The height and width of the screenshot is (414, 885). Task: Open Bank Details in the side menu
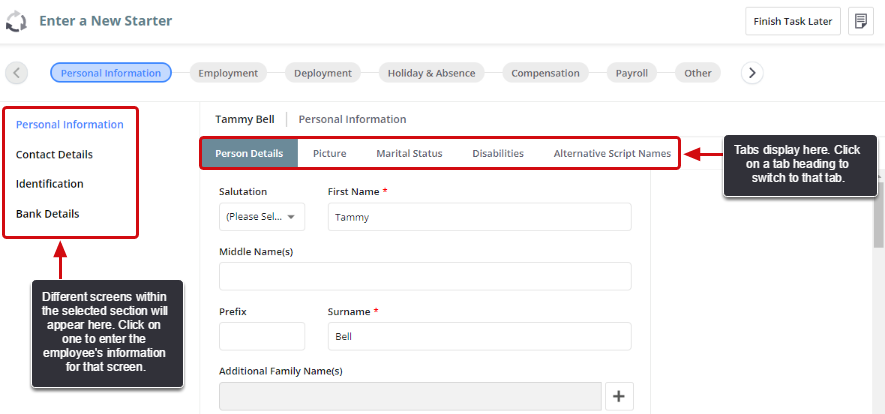pyautogui.click(x=47, y=214)
